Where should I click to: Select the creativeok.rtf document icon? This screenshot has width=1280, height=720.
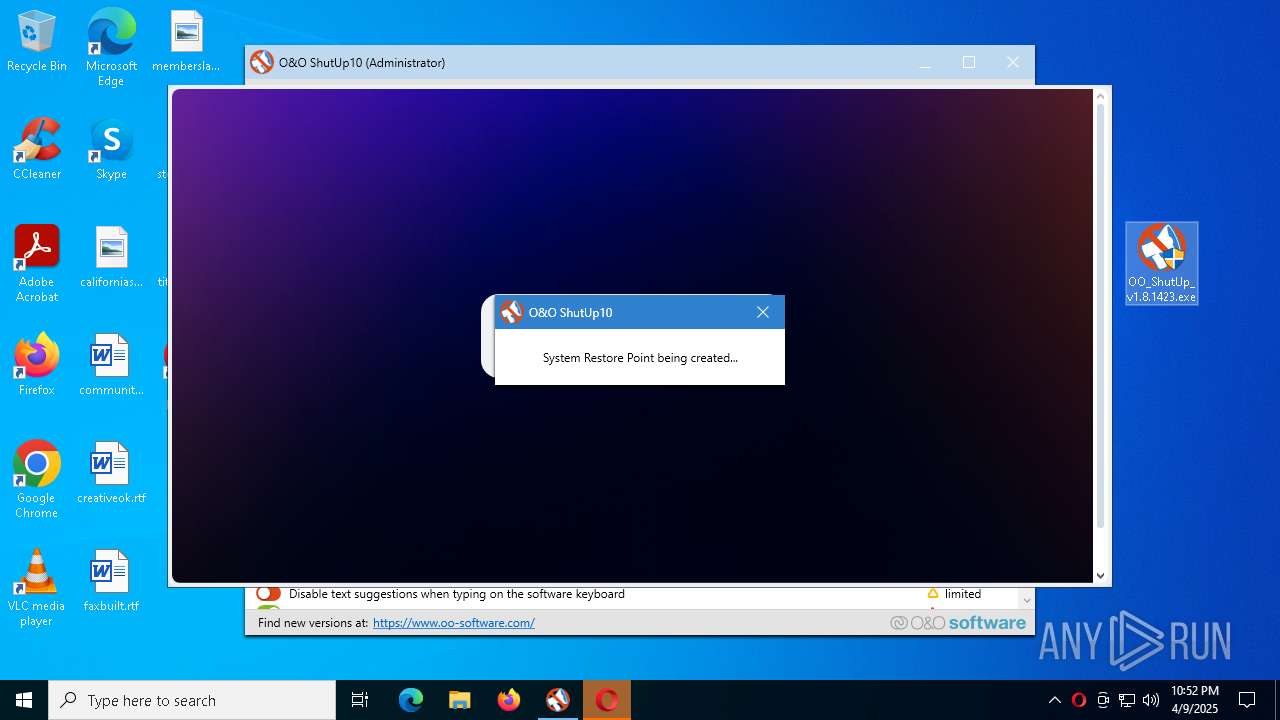(111, 473)
